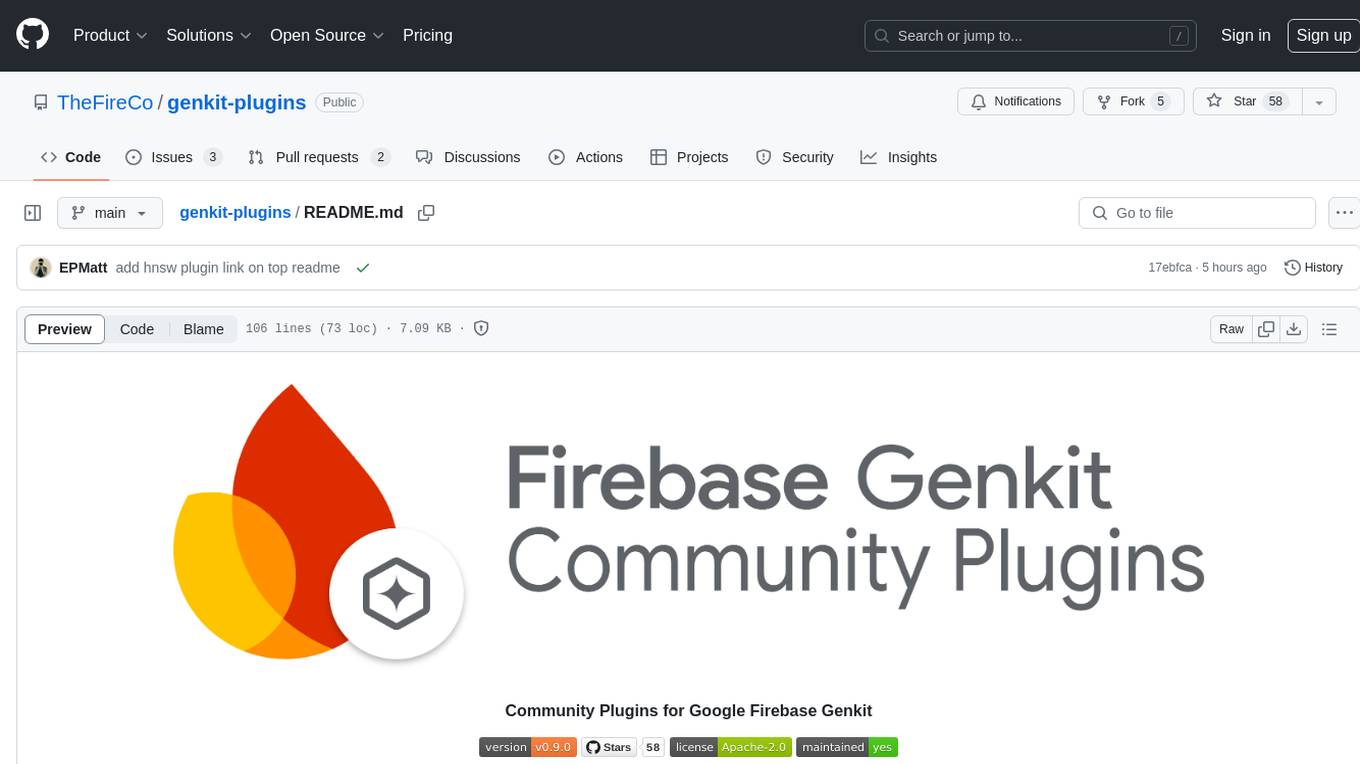Click the stars count 58 next to Stars badge
Viewport: 1360px width, 764px height.
[x=653, y=747]
